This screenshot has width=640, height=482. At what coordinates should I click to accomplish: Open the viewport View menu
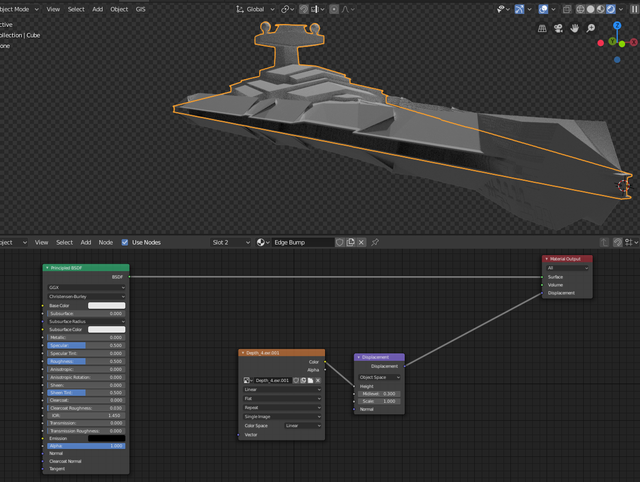click(53, 9)
